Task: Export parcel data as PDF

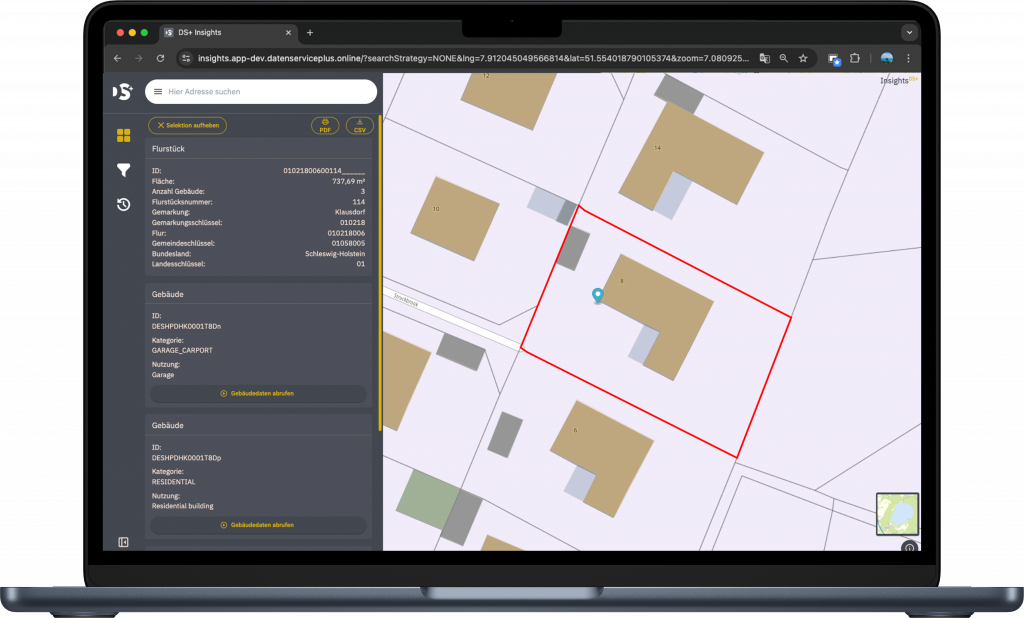Action: [x=325, y=126]
